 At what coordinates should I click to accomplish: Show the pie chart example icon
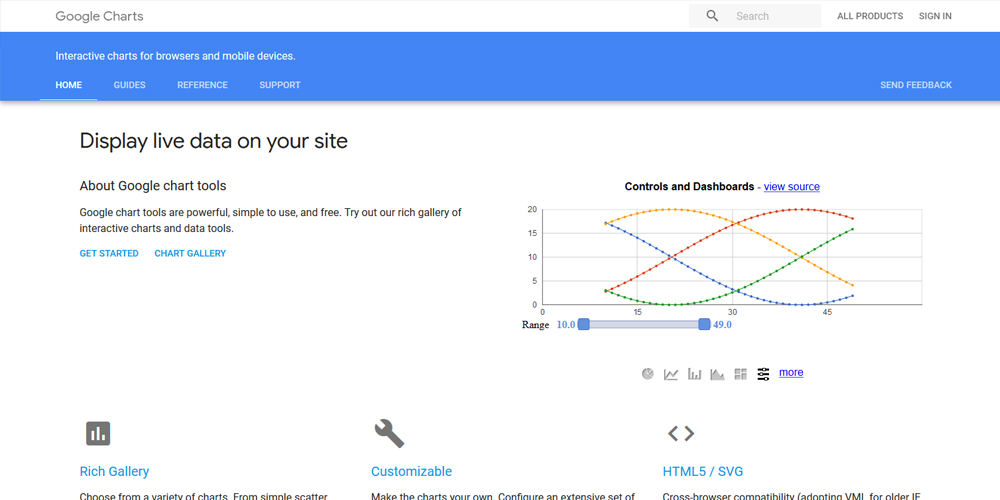(x=647, y=374)
